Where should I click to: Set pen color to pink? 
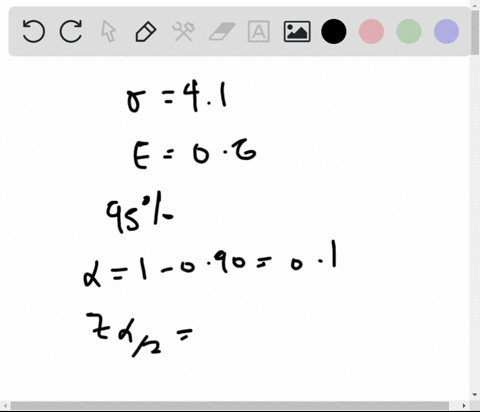(371, 31)
